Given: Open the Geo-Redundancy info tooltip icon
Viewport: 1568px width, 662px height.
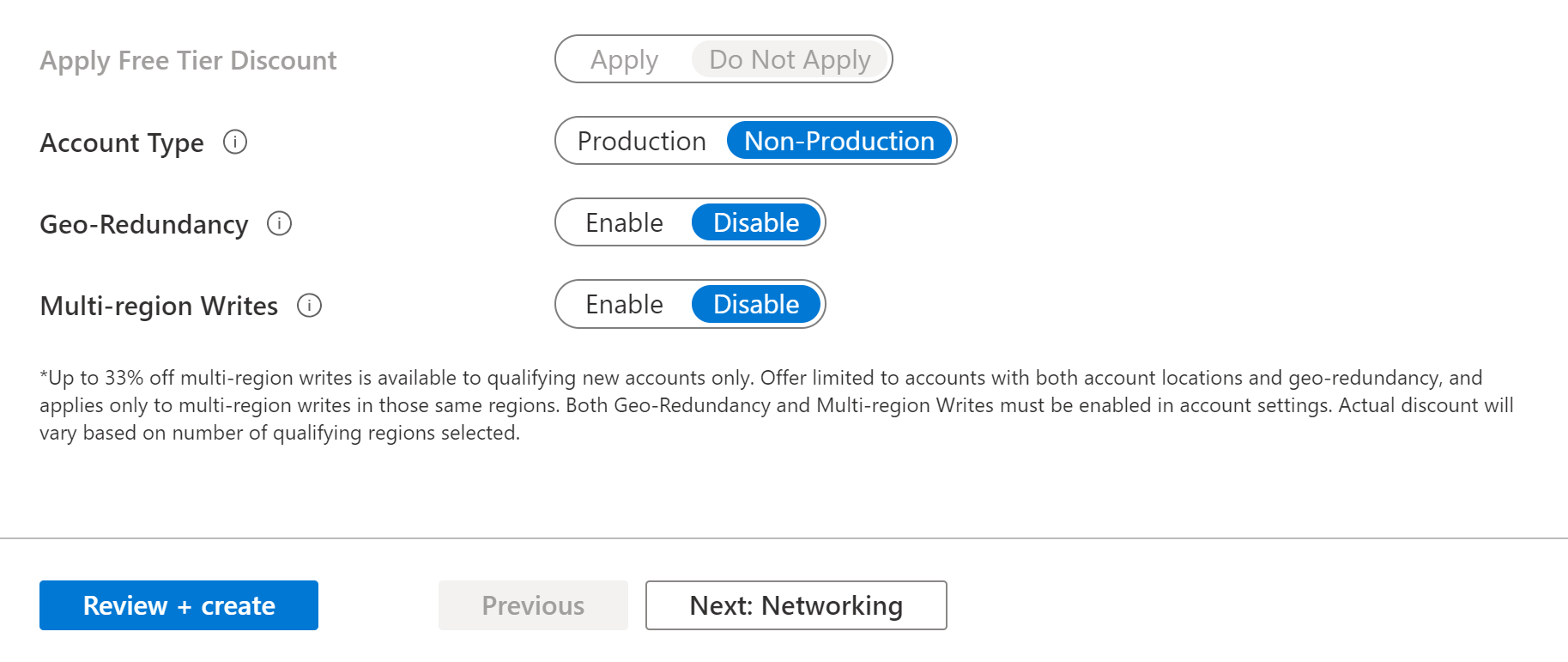Looking at the screenshot, I should click(279, 223).
